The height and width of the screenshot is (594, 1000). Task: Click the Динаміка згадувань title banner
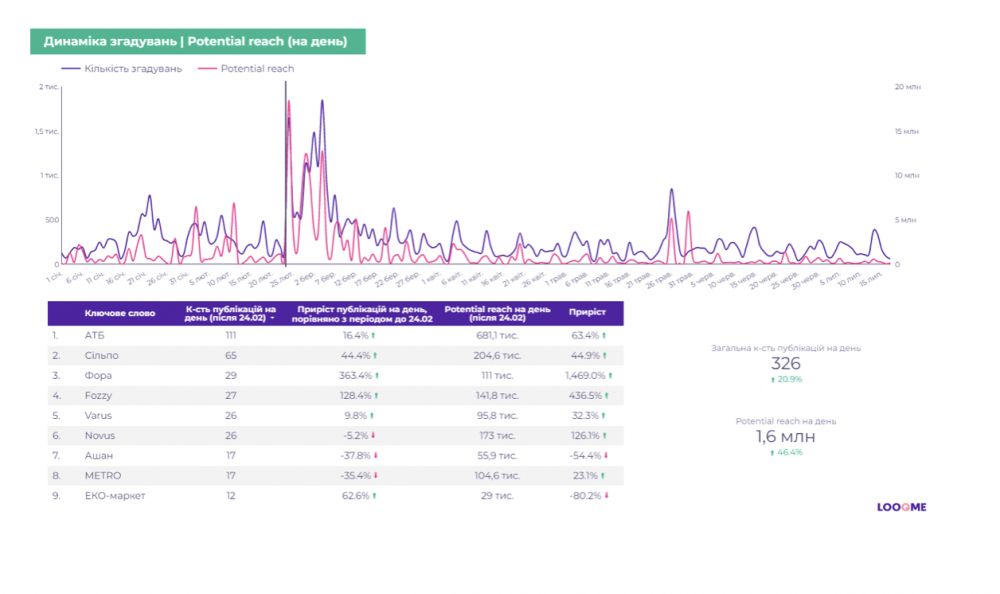tap(197, 41)
